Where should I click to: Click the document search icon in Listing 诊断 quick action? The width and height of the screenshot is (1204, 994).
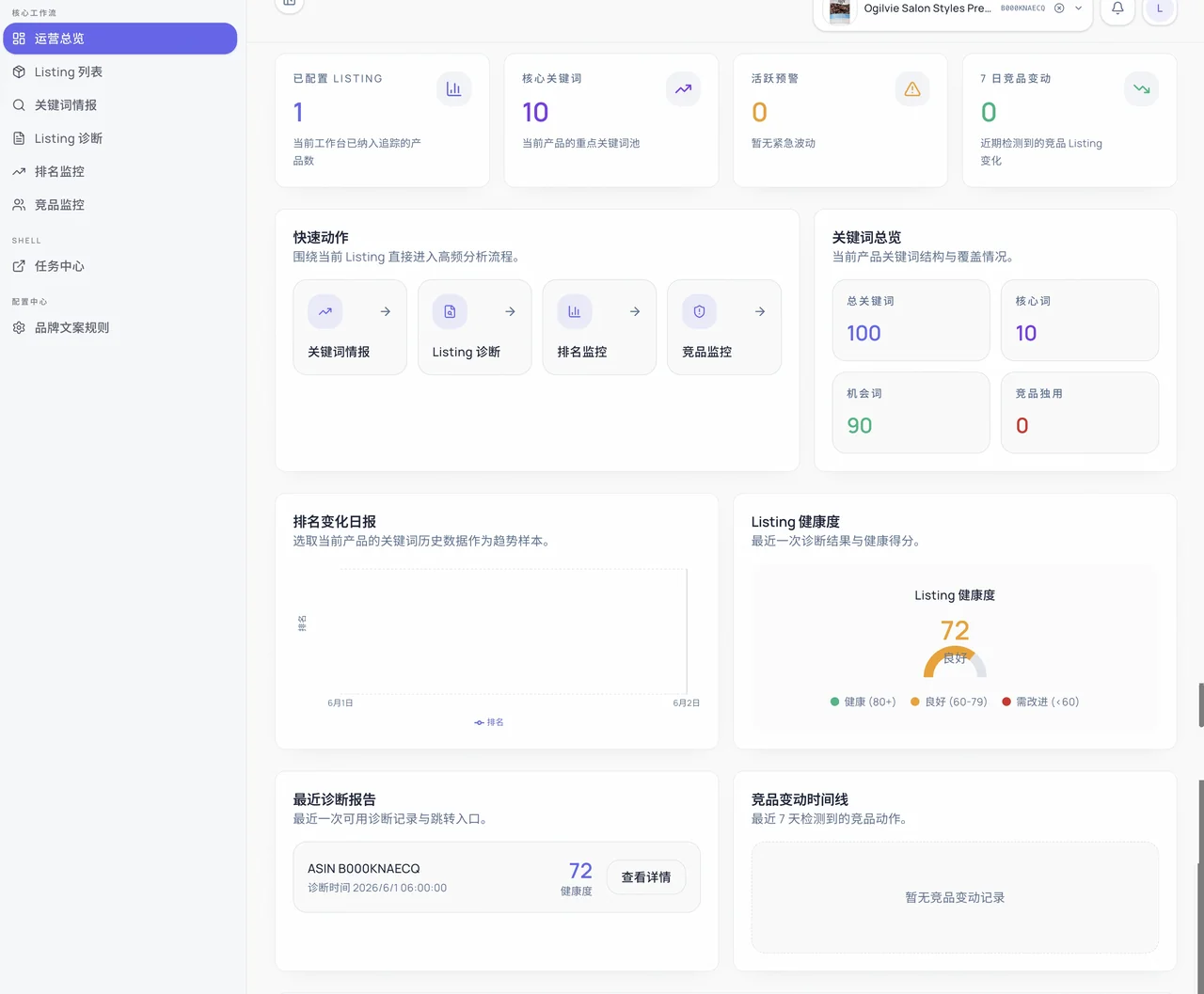(x=450, y=311)
